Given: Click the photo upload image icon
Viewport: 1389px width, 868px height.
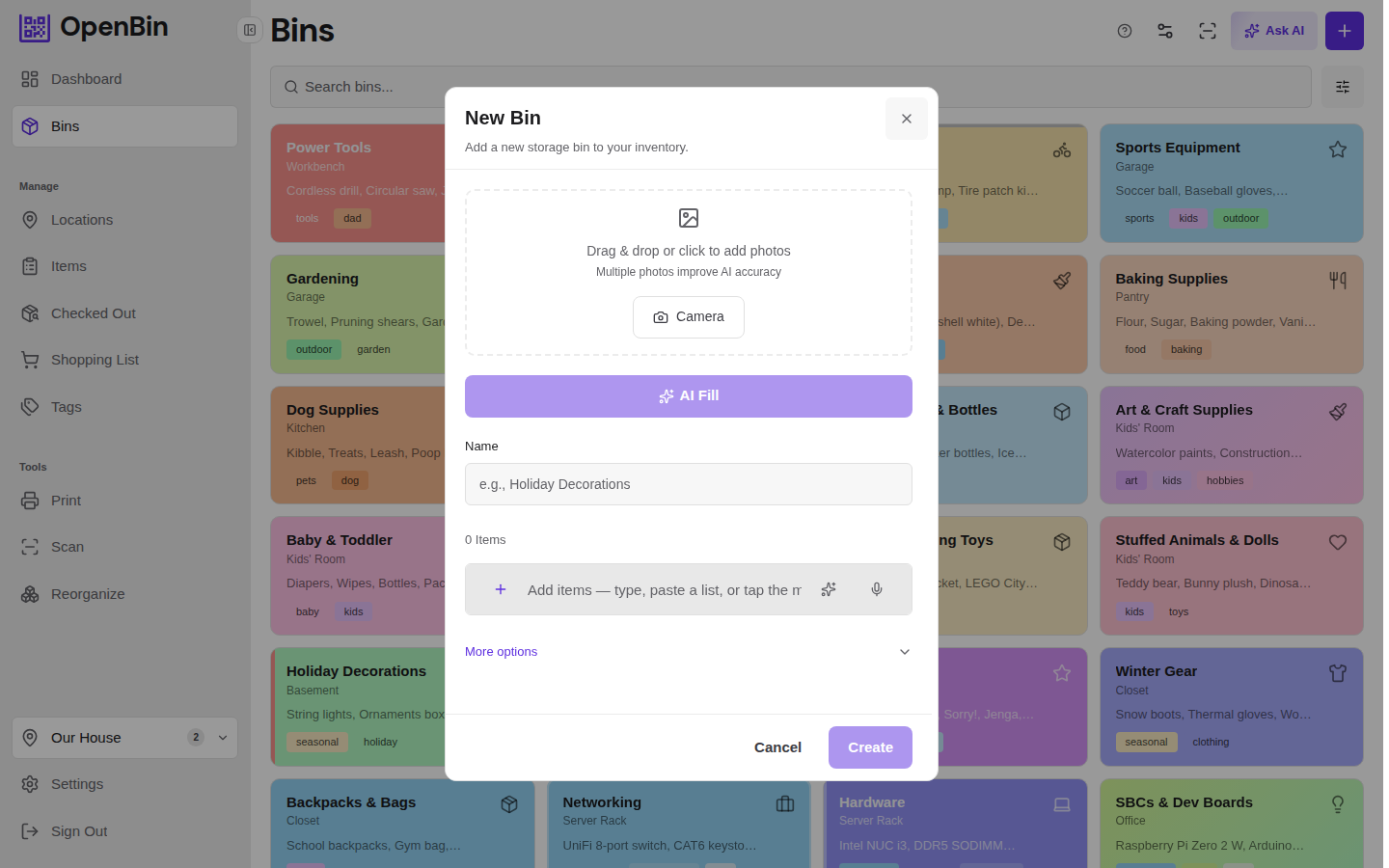Looking at the screenshot, I should 689,218.
